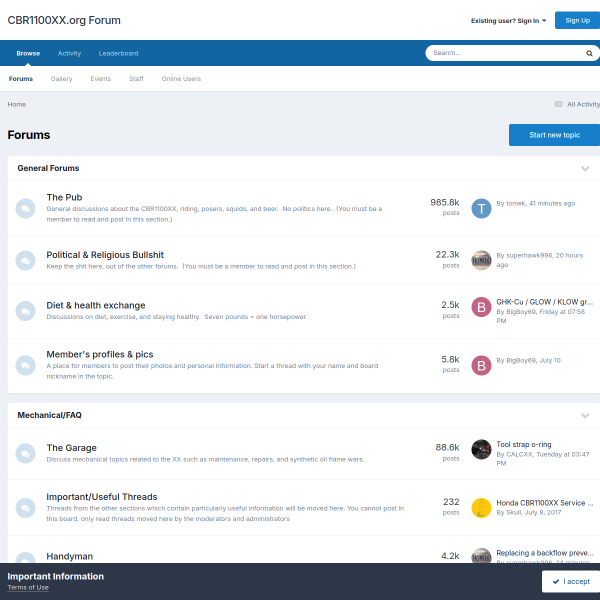Image resolution: width=600 pixels, height=600 pixels.
Task: Click the Sign Up button
Action: (x=577, y=20)
